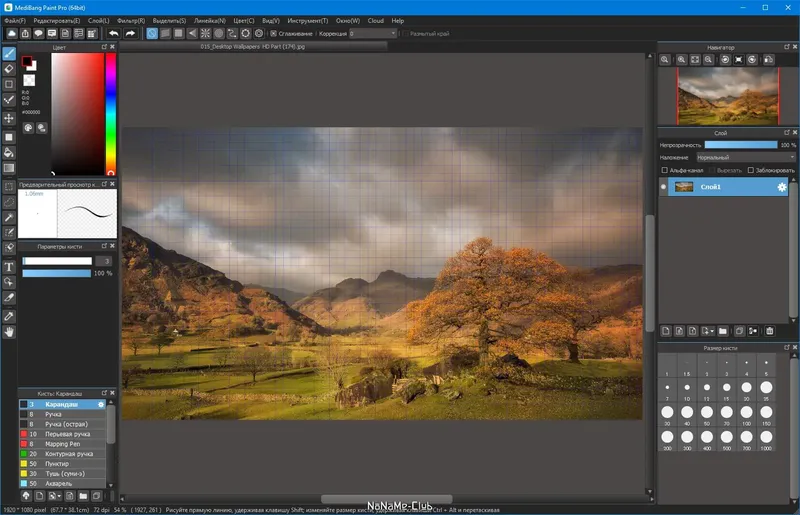Viewport: 800px width, 515px height.
Task: Click the hue rainbow strip
Action: pyautogui.click(x=111, y=114)
